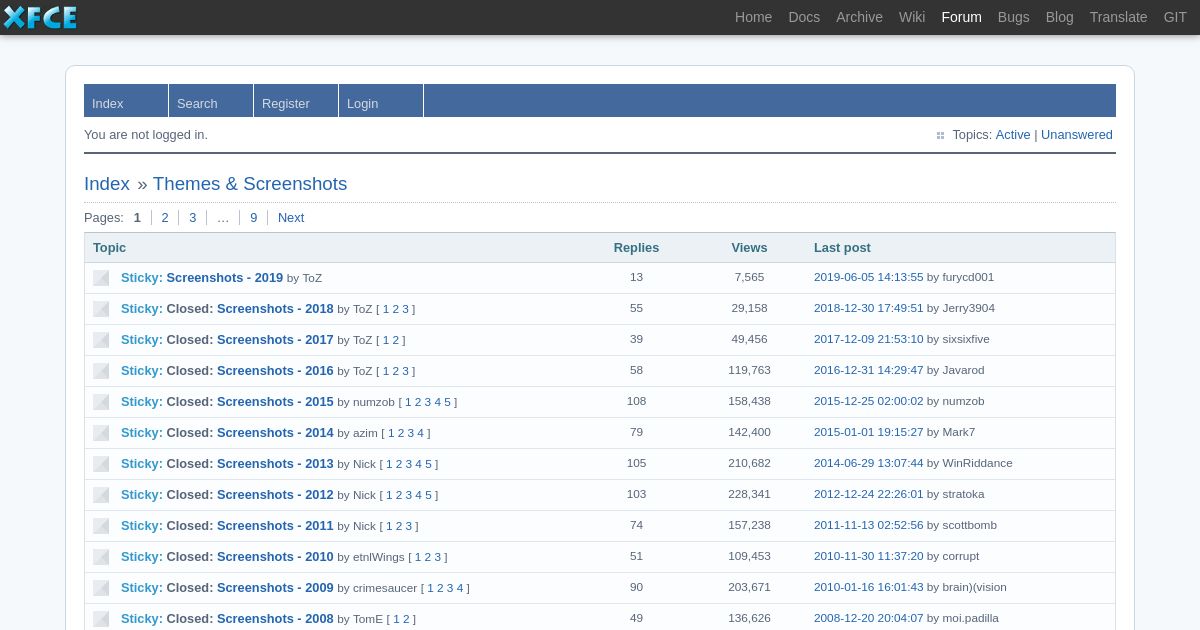The width and height of the screenshot is (1200, 630).
Task: Go to page 3 of topics
Action: click(x=193, y=218)
